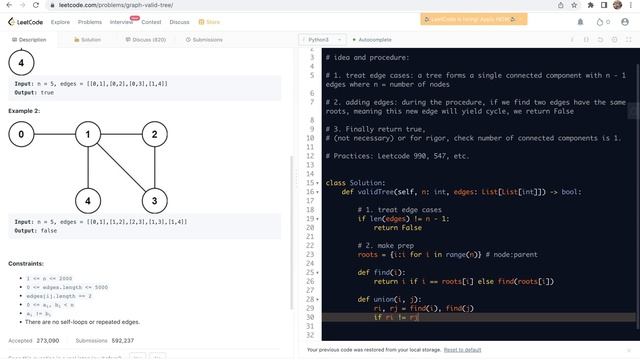Image resolution: width=640 pixels, height=360 pixels.
Task: Open the browser extensions puzzle icon
Action: point(590,5)
